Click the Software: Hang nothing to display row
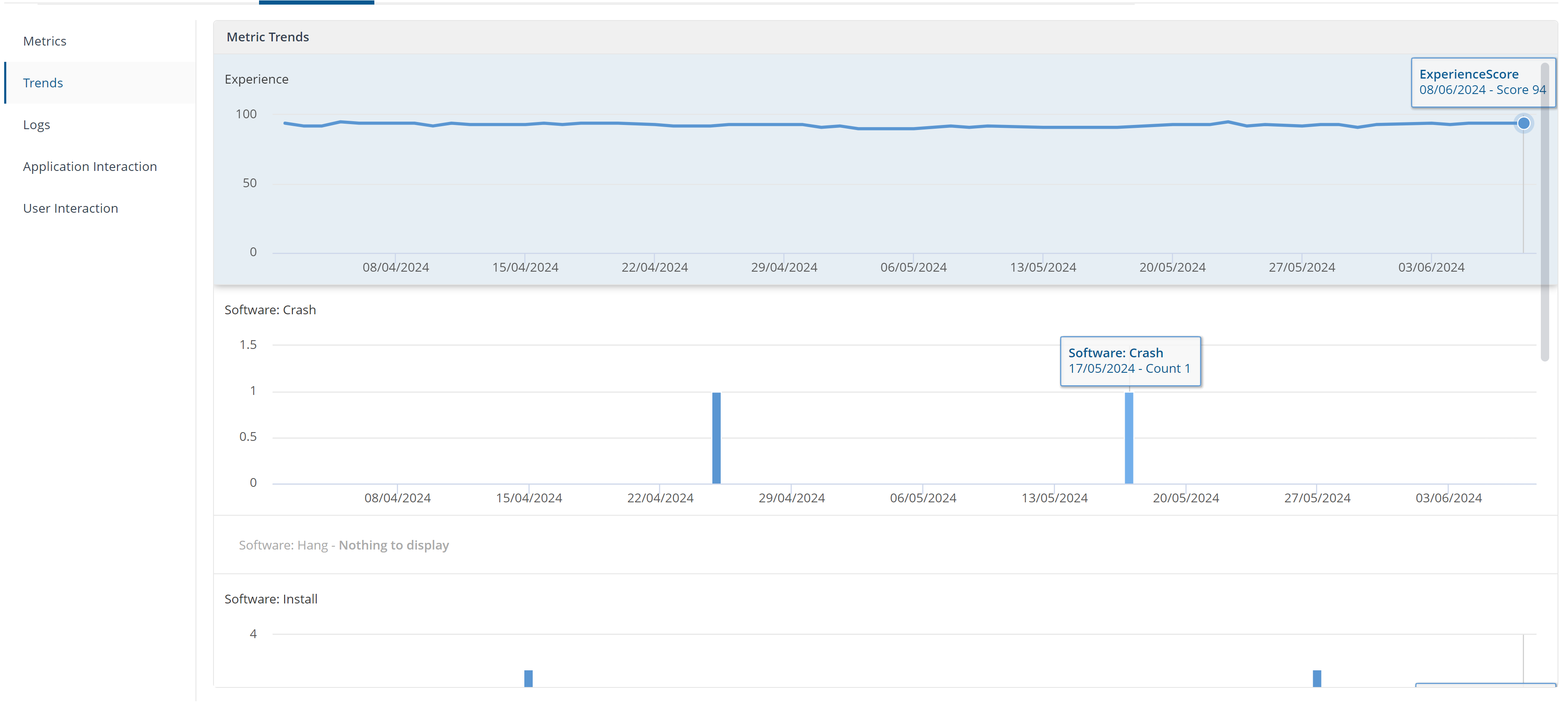Viewport: 1568px width, 705px height. coord(343,545)
